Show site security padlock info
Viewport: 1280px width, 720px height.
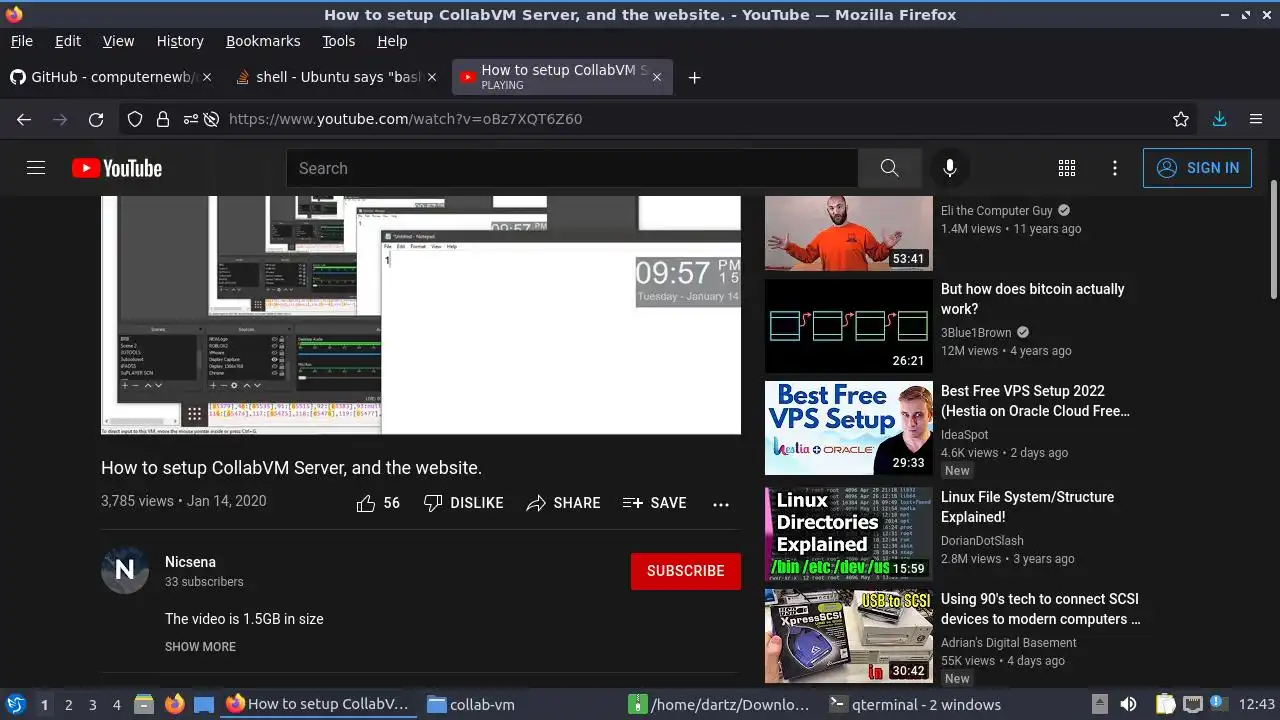pyautogui.click(x=163, y=119)
